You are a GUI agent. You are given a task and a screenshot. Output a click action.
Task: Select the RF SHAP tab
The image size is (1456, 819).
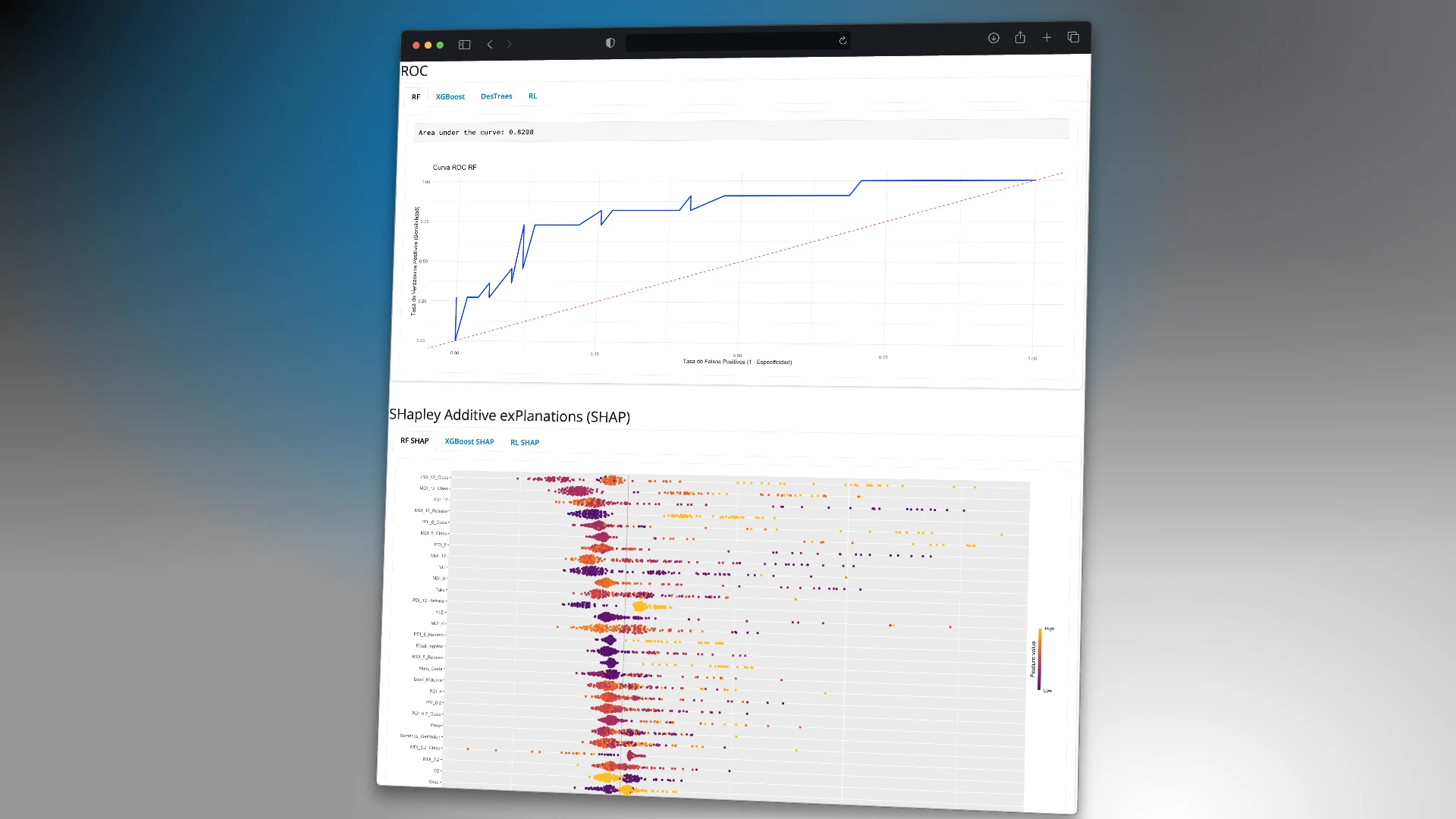[414, 441]
